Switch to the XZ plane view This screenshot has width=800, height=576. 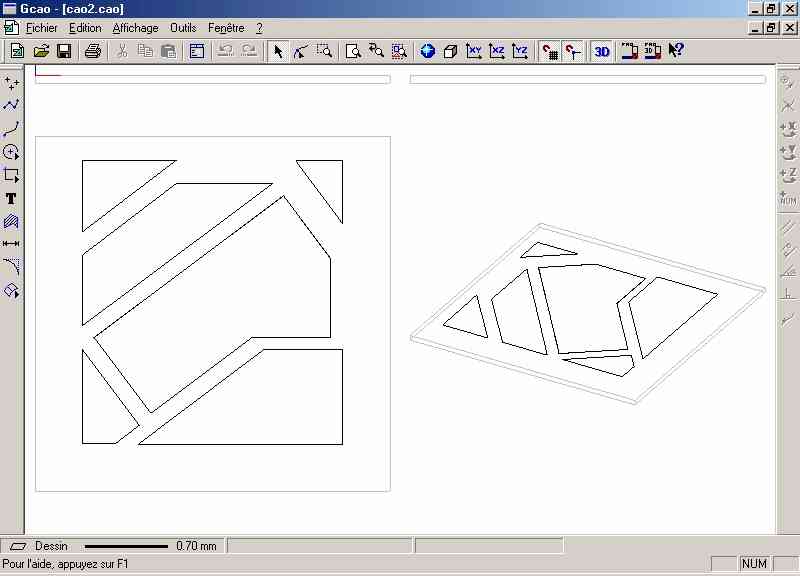[497, 51]
